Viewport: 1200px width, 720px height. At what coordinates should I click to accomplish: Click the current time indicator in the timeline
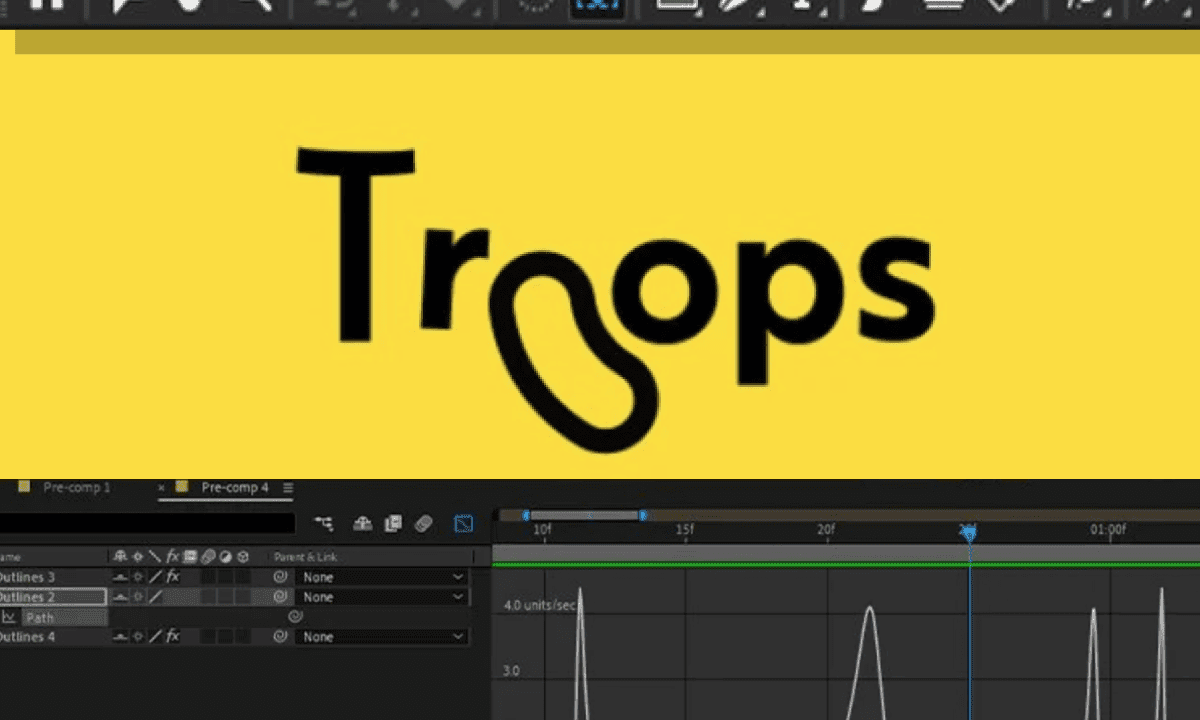coord(968,533)
